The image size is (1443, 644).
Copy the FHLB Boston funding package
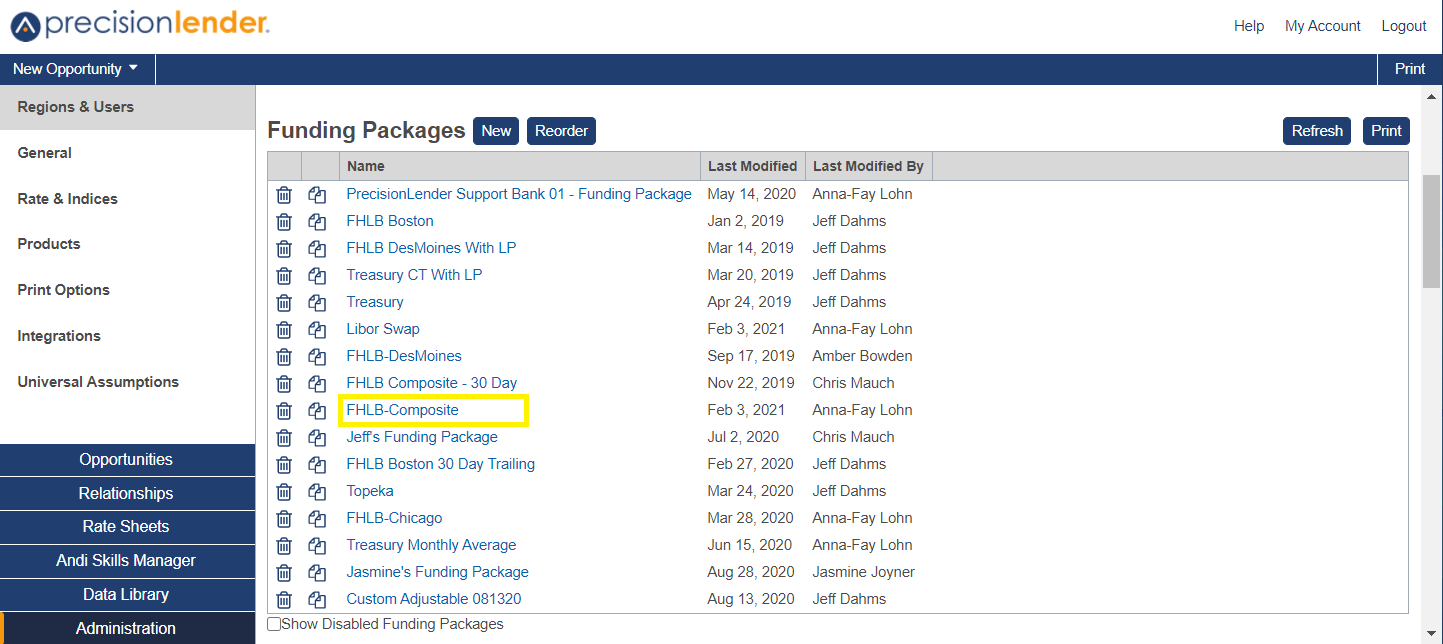click(317, 221)
